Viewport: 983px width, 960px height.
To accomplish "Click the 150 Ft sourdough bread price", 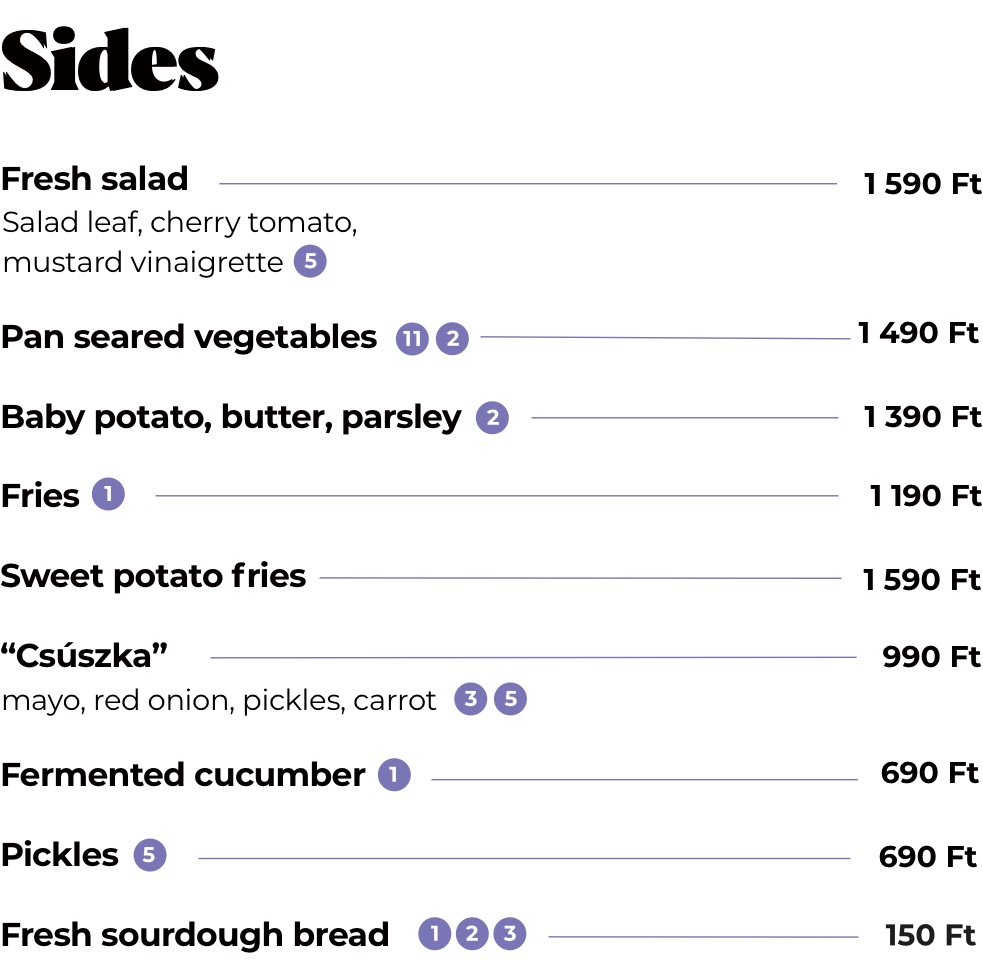I will [x=931, y=935].
